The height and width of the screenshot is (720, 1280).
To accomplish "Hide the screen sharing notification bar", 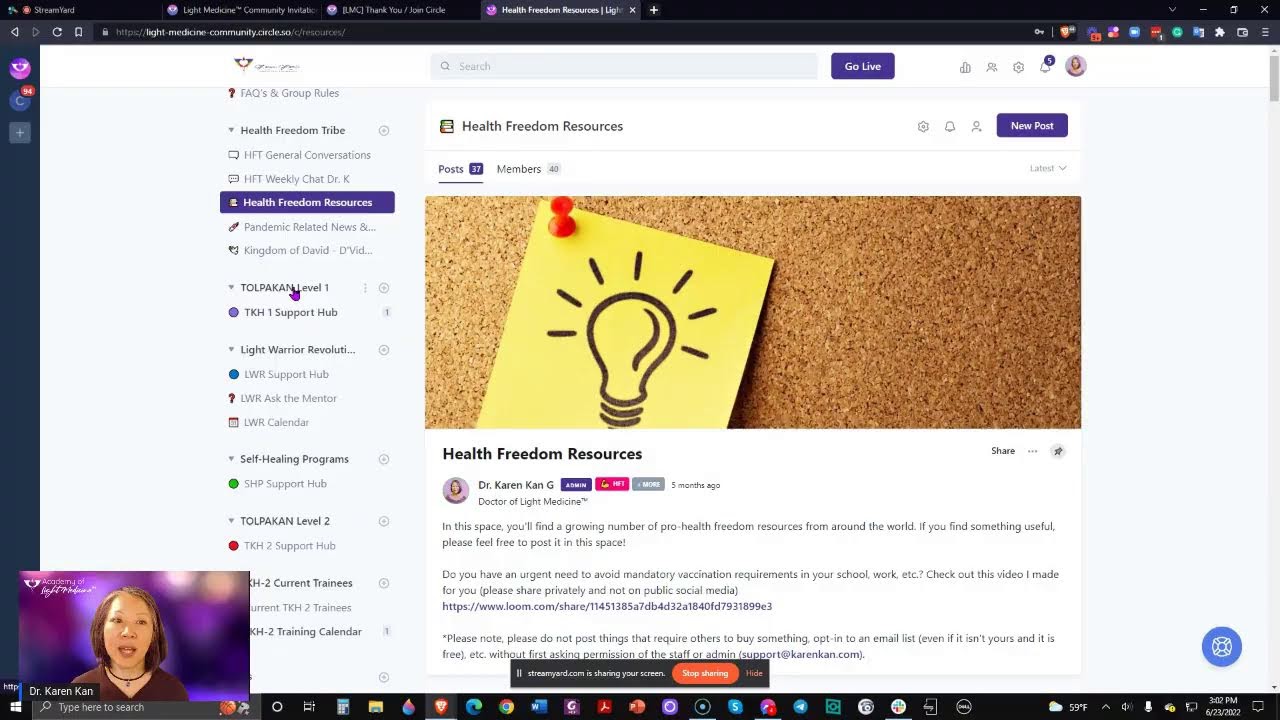I will 754,673.
